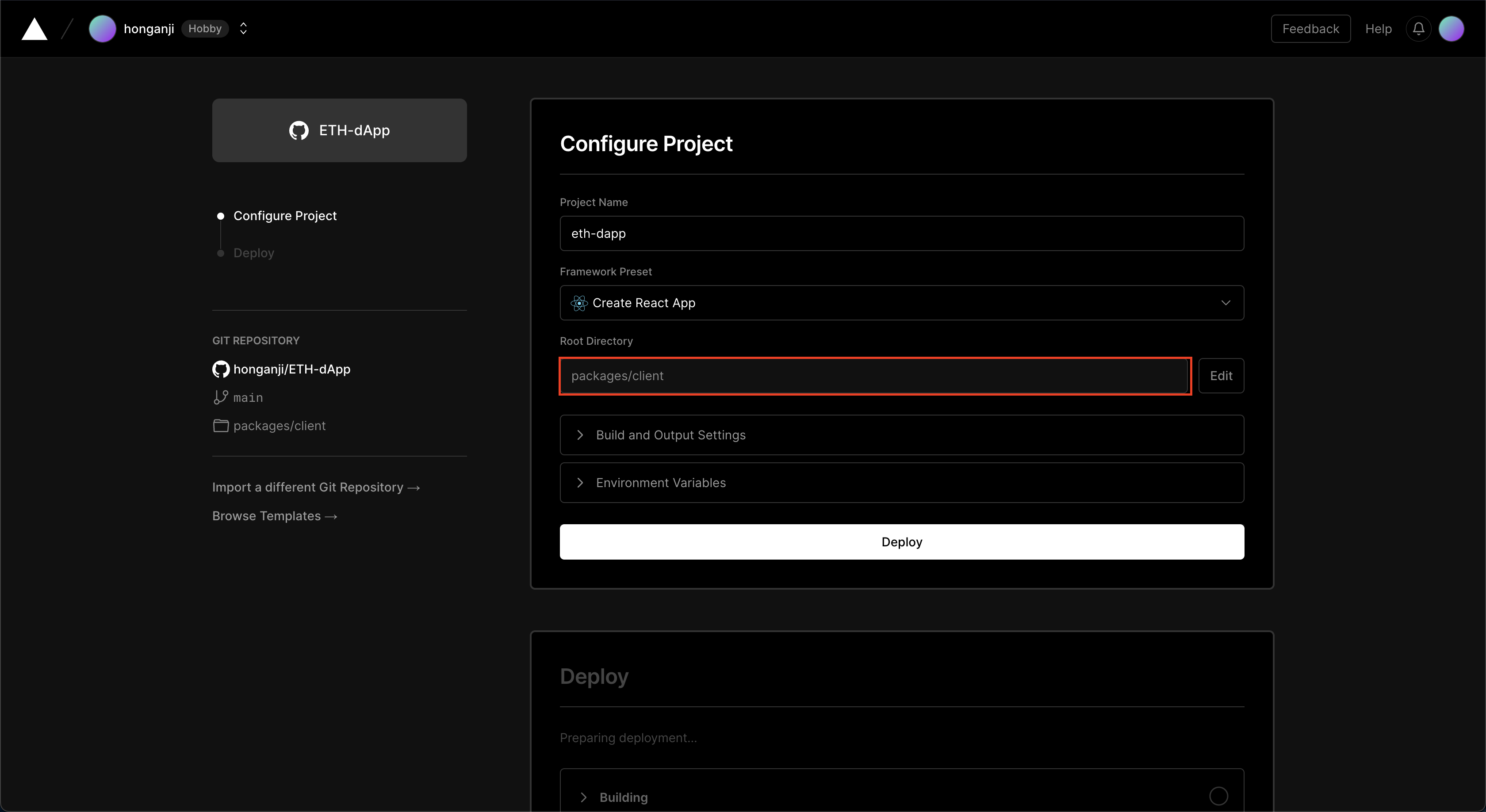Focus the Project Name field eth-dapp
This screenshot has height=812, width=1486.
902,233
